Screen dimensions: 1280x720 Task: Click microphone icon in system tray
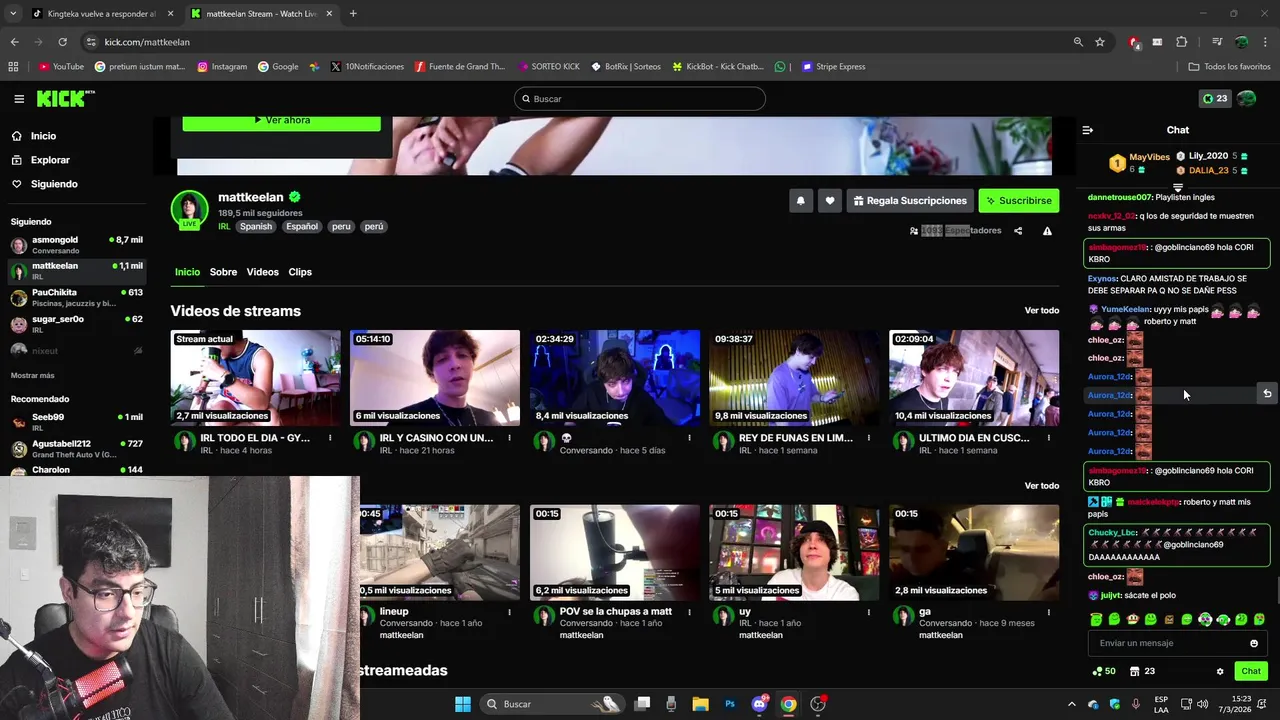[x=1136, y=704]
